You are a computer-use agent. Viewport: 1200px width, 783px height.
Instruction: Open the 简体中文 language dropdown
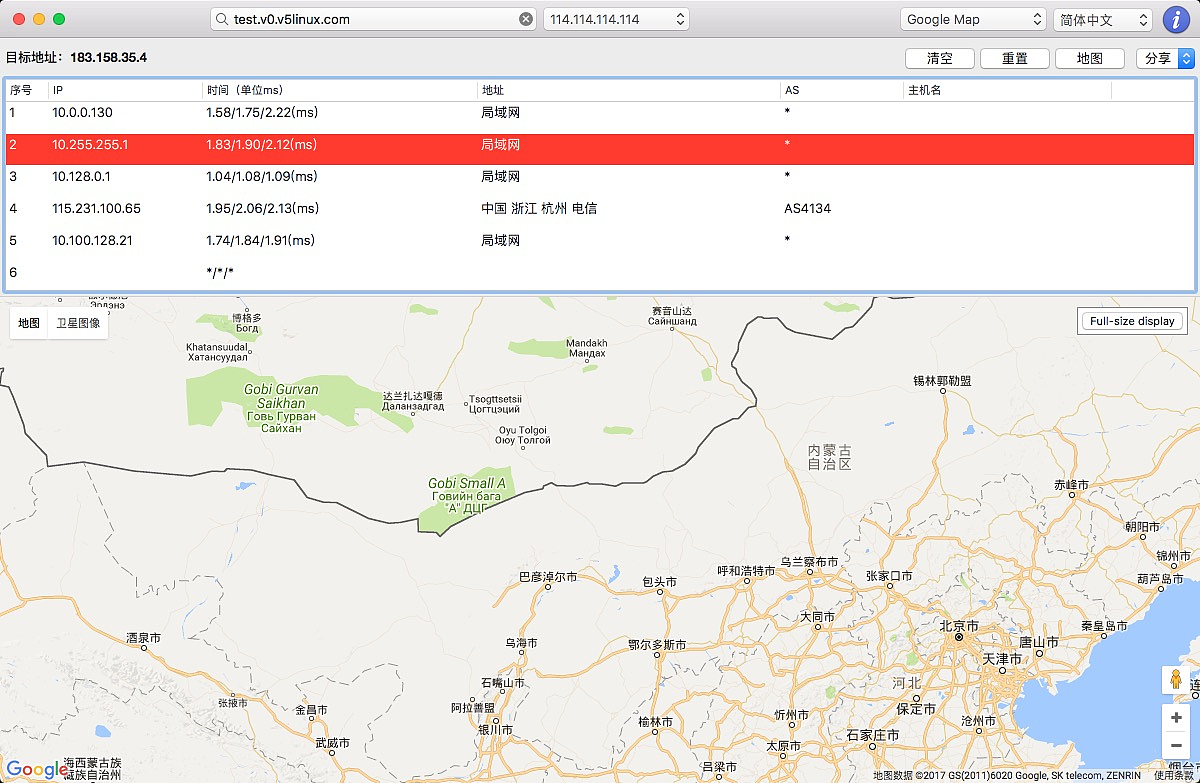[x=1103, y=19]
